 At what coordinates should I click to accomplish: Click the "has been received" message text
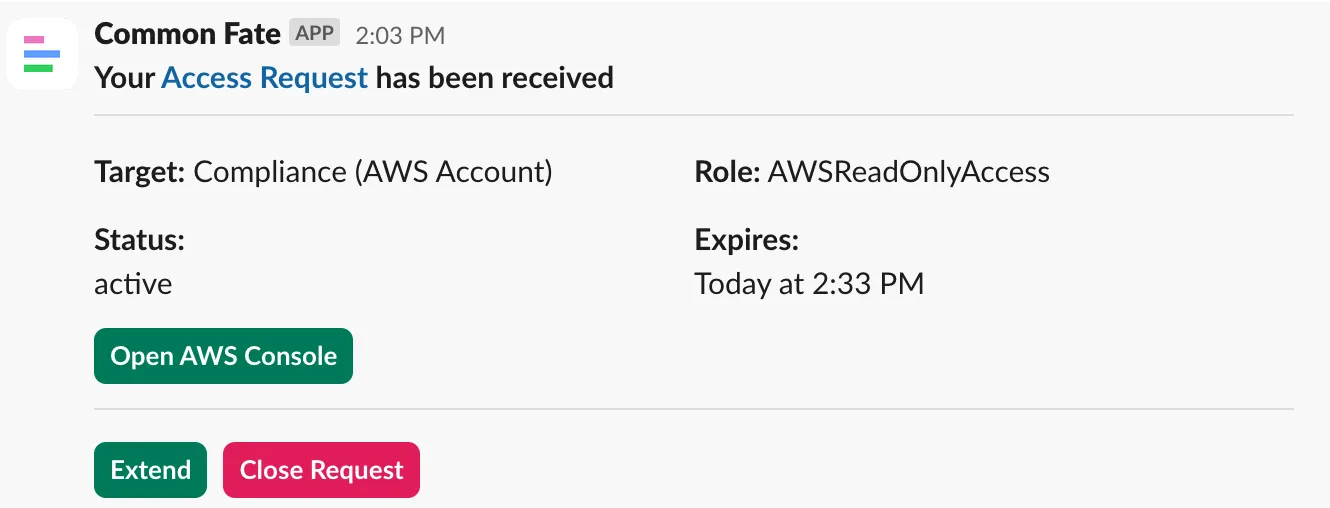[x=495, y=77]
